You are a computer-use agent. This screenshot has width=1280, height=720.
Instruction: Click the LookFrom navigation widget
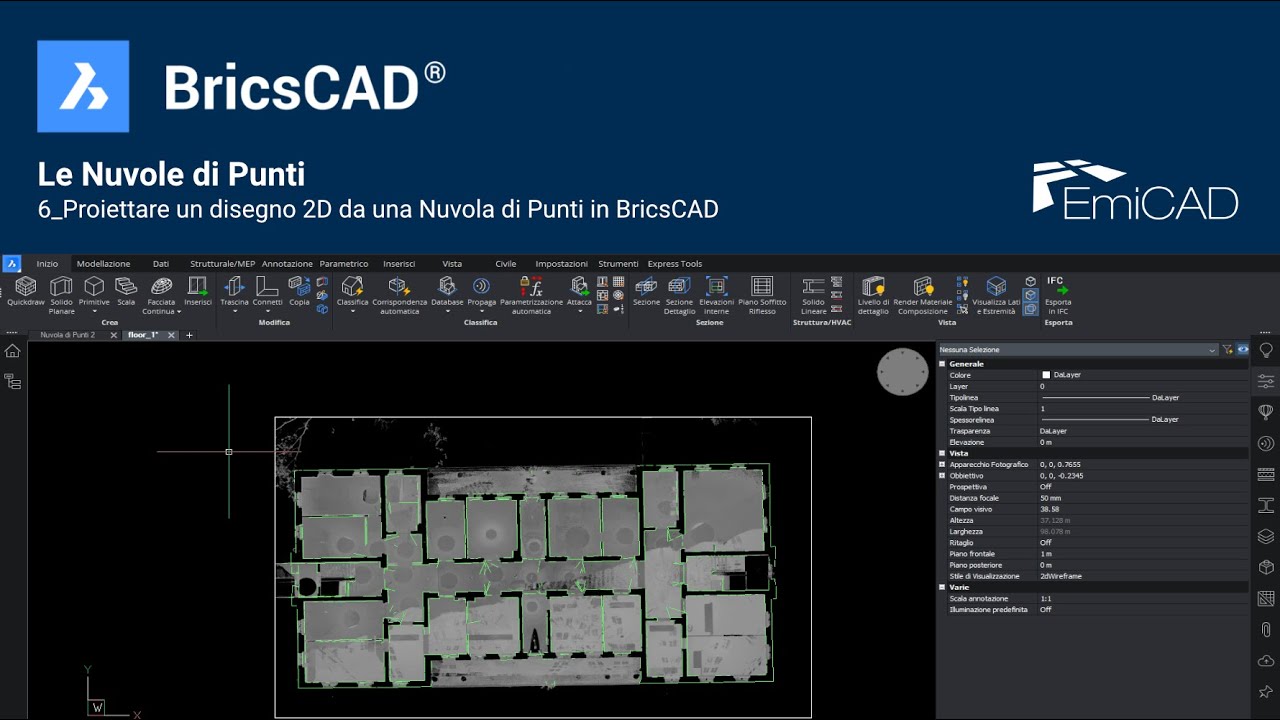click(x=903, y=372)
